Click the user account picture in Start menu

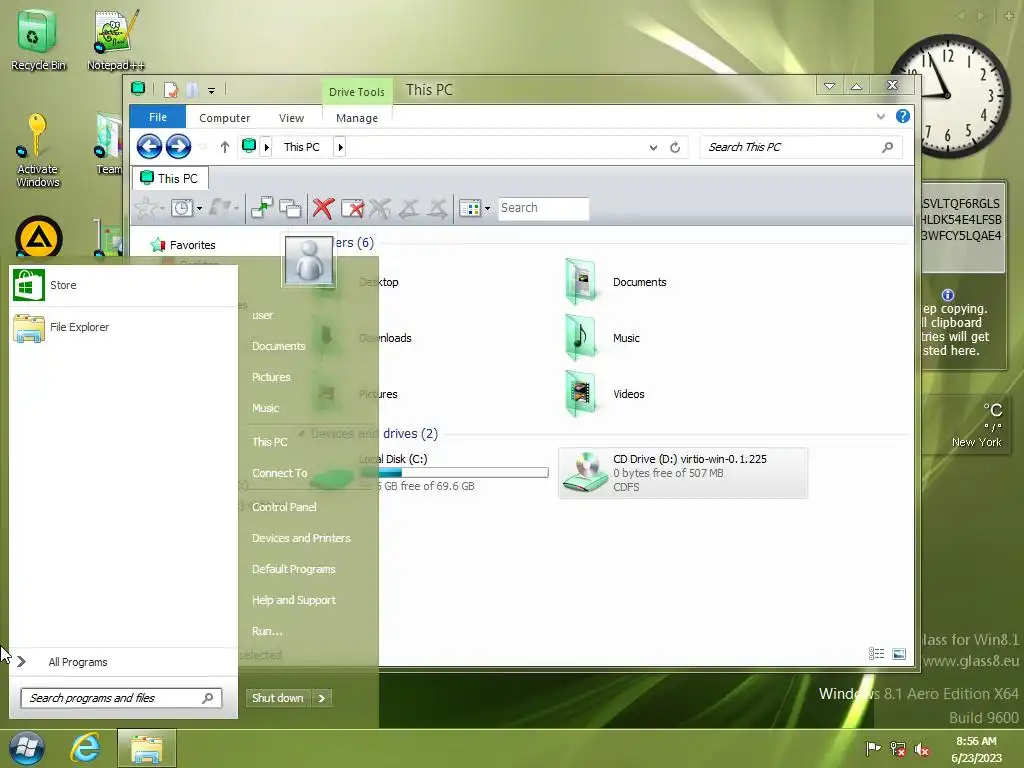point(309,261)
